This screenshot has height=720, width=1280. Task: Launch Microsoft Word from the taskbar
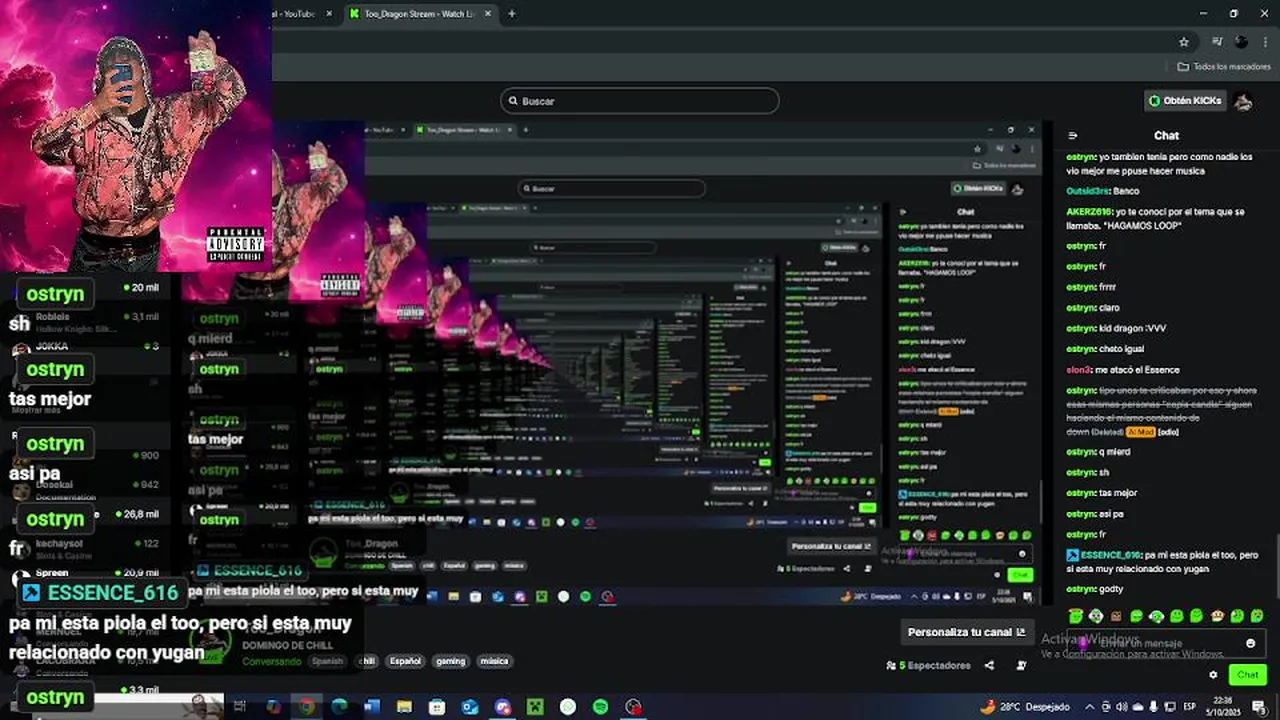click(x=372, y=706)
